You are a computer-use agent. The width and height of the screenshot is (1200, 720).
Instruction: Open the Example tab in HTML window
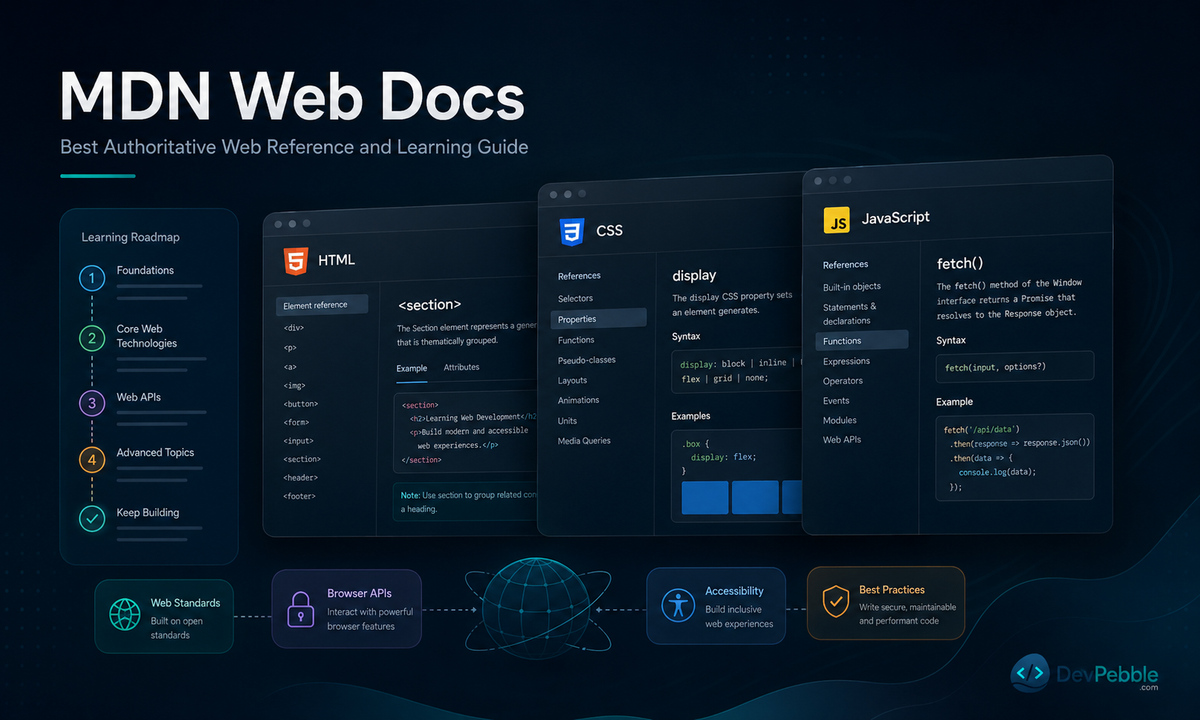coord(411,368)
